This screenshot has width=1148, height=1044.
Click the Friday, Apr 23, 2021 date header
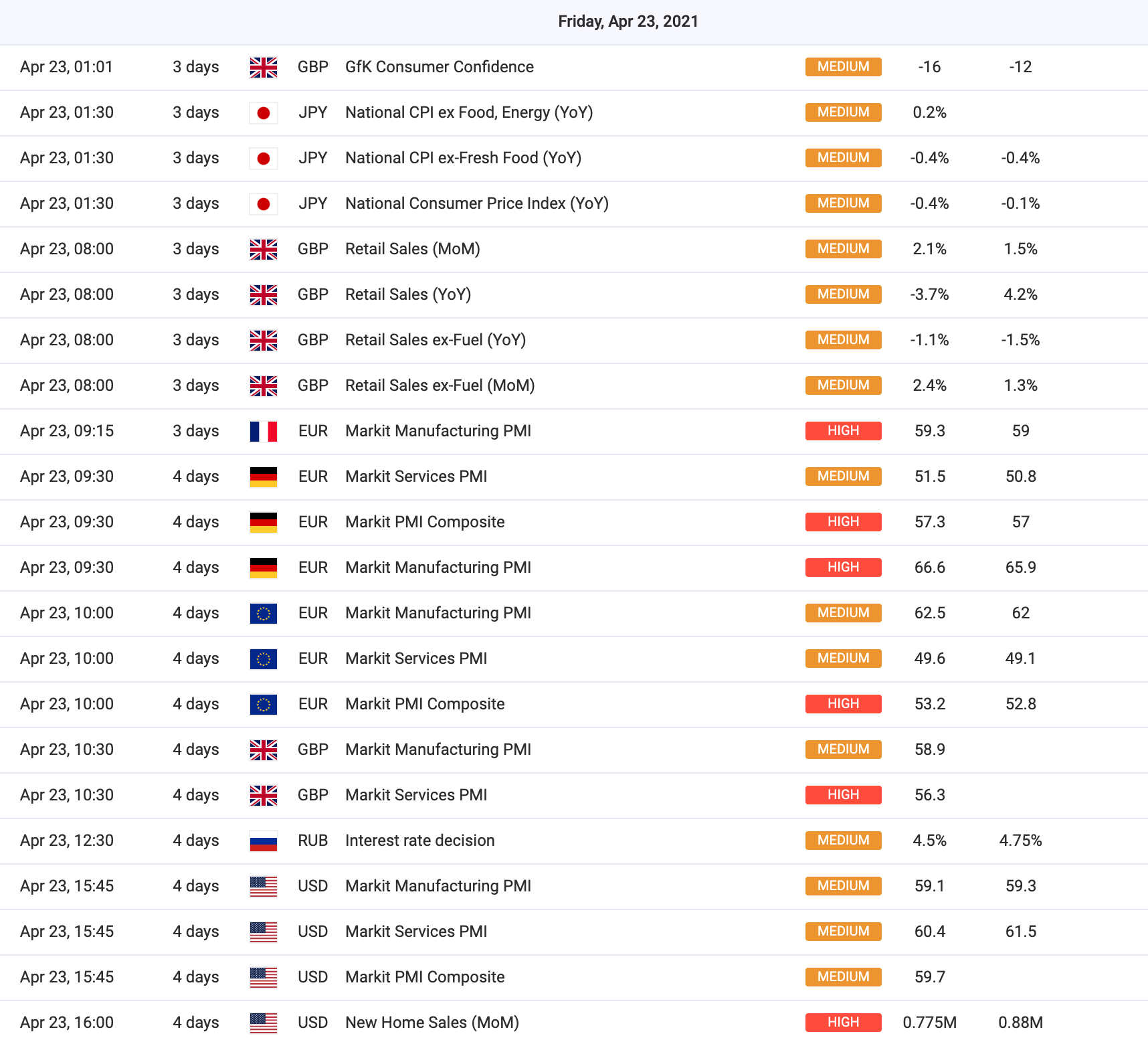pyautogui.click(x=628, y=21)
